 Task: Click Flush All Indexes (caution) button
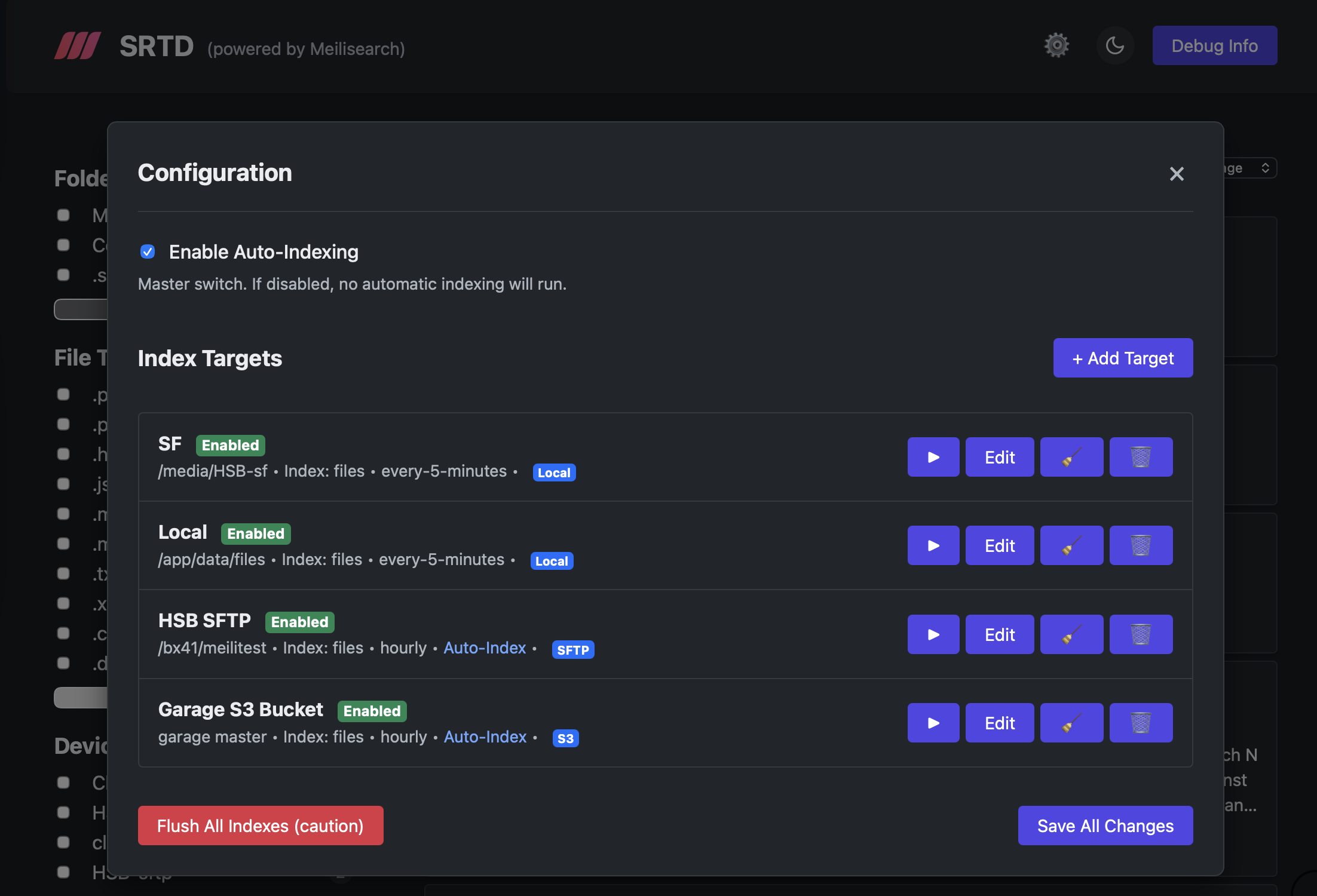click(x=260, y=826)
